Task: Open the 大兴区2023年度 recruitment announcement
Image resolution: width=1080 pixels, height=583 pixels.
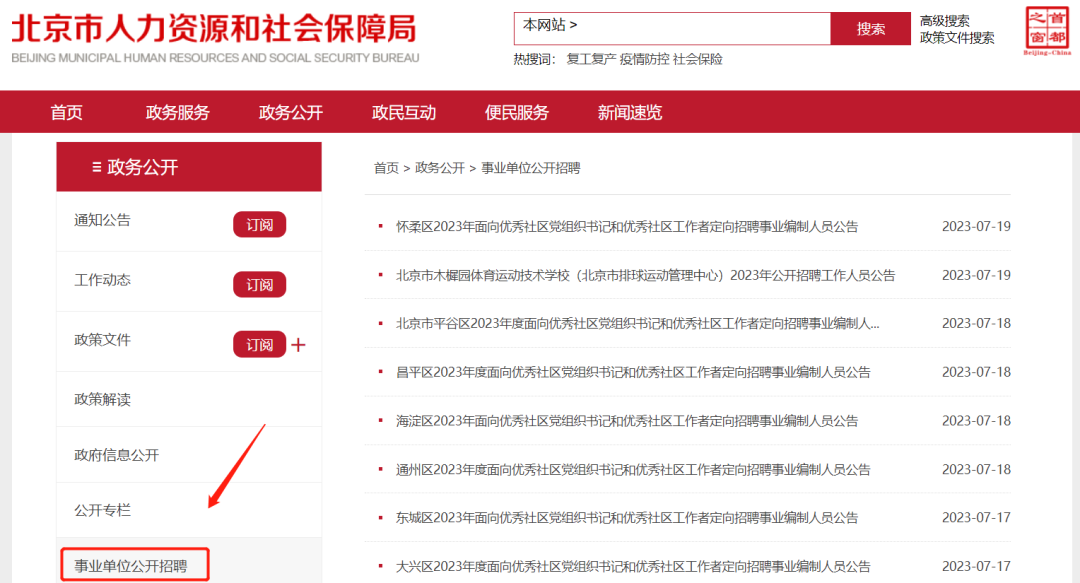Action: [633, 567]
